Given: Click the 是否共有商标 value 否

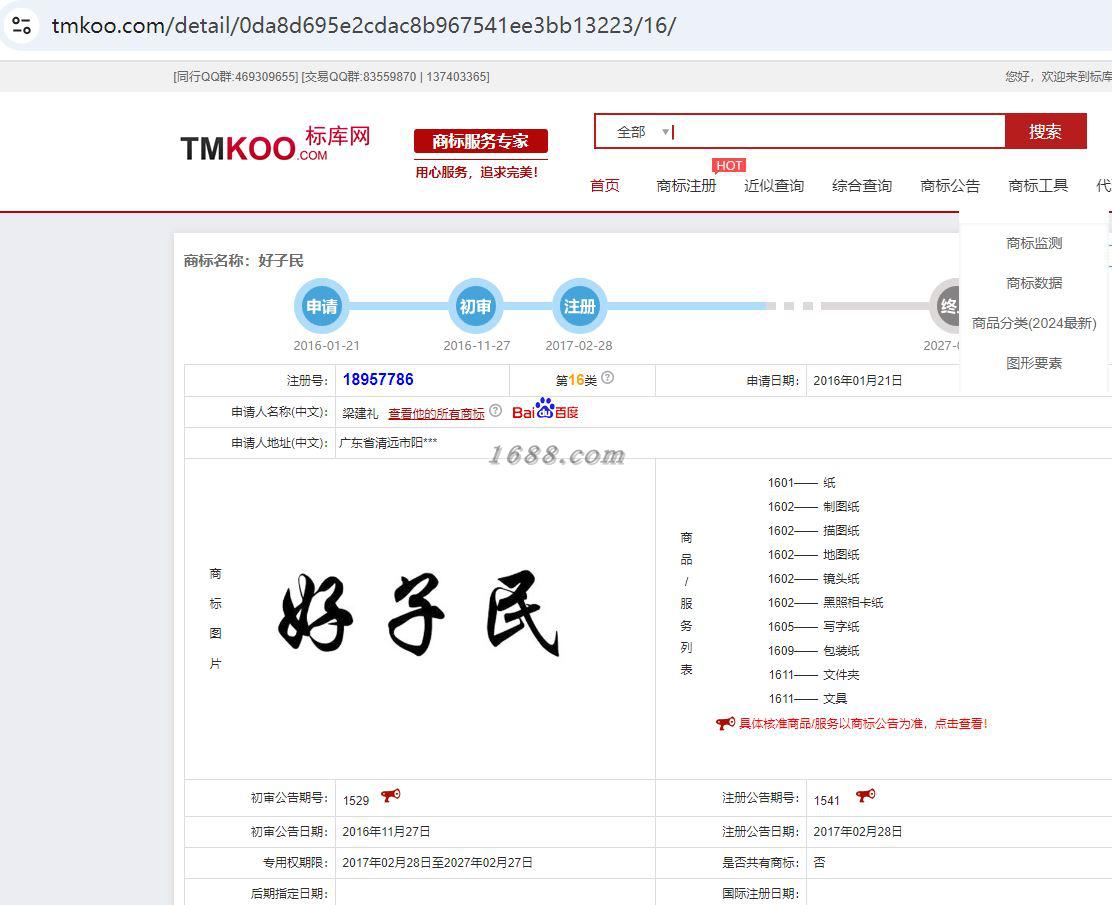Looking at the screenshot, I should [819, 862].
